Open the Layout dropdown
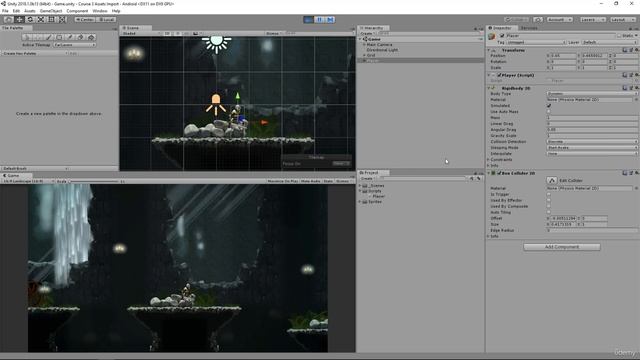Screen dimensions: 640x360 click(x=623, y=20)
